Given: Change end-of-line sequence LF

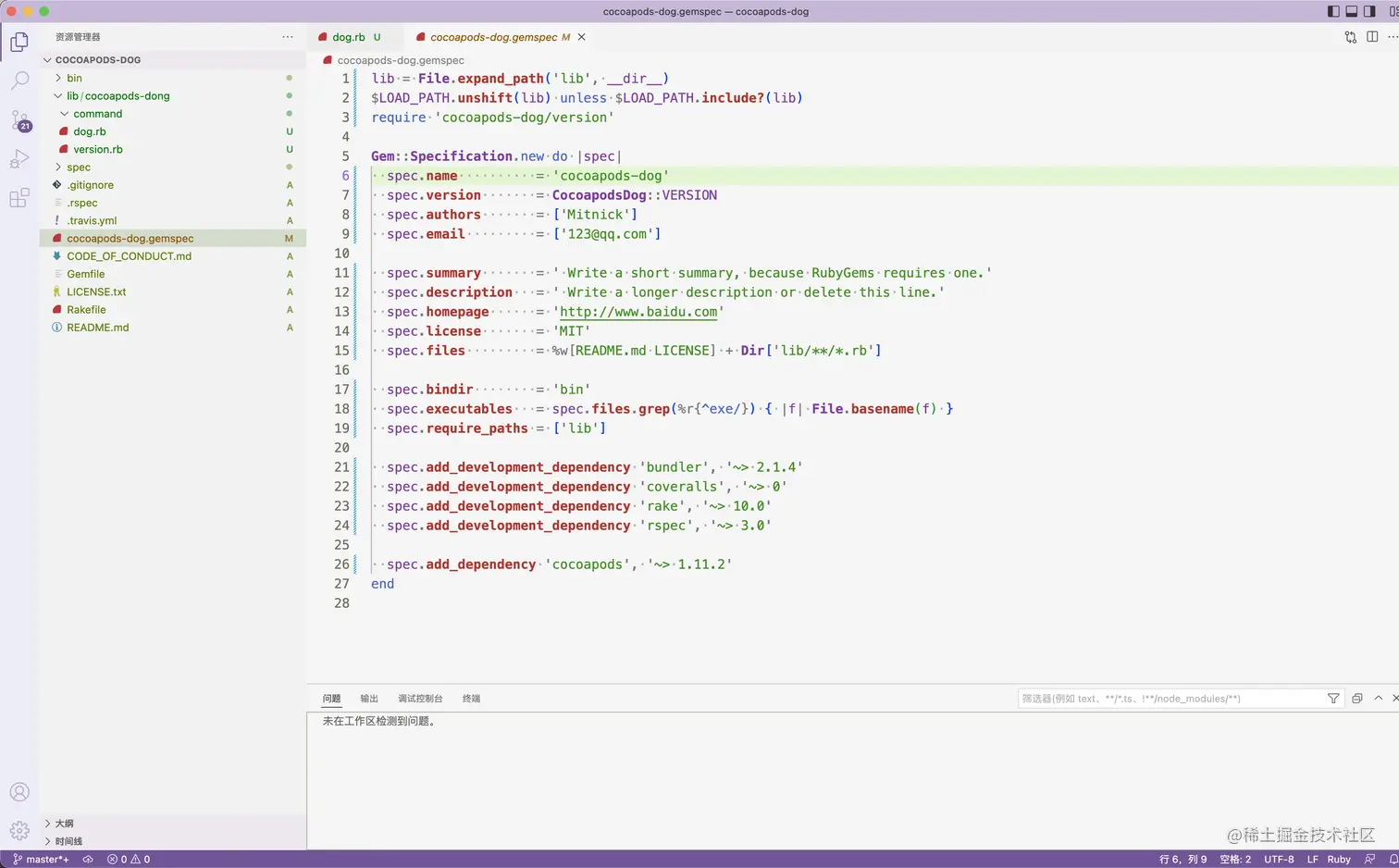Looking at the screenshot, I should coord(1312,860).
